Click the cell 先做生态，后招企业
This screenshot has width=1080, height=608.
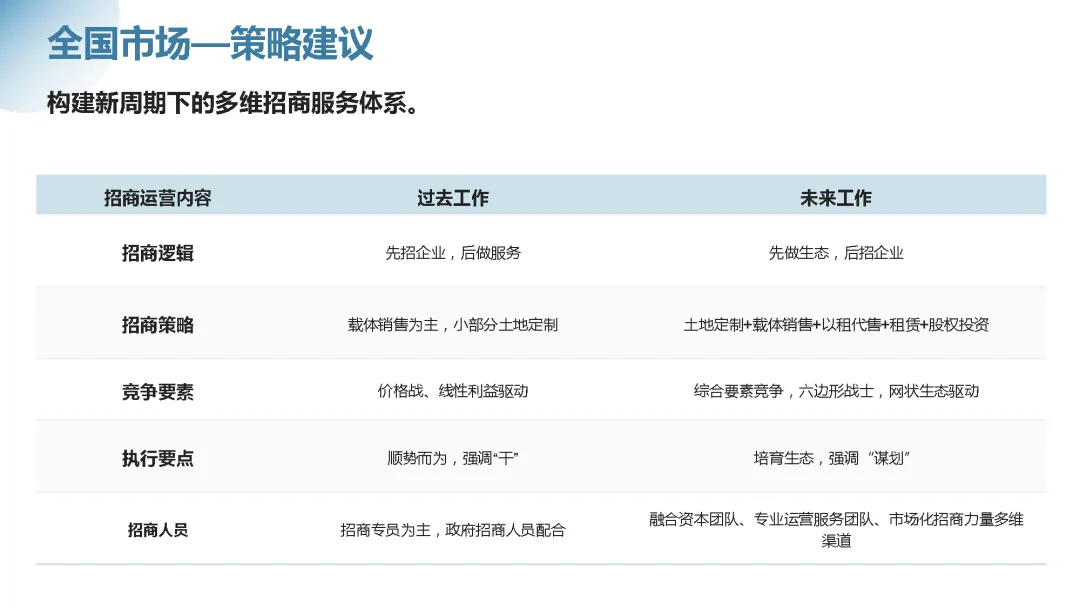(x=835, y=253)
